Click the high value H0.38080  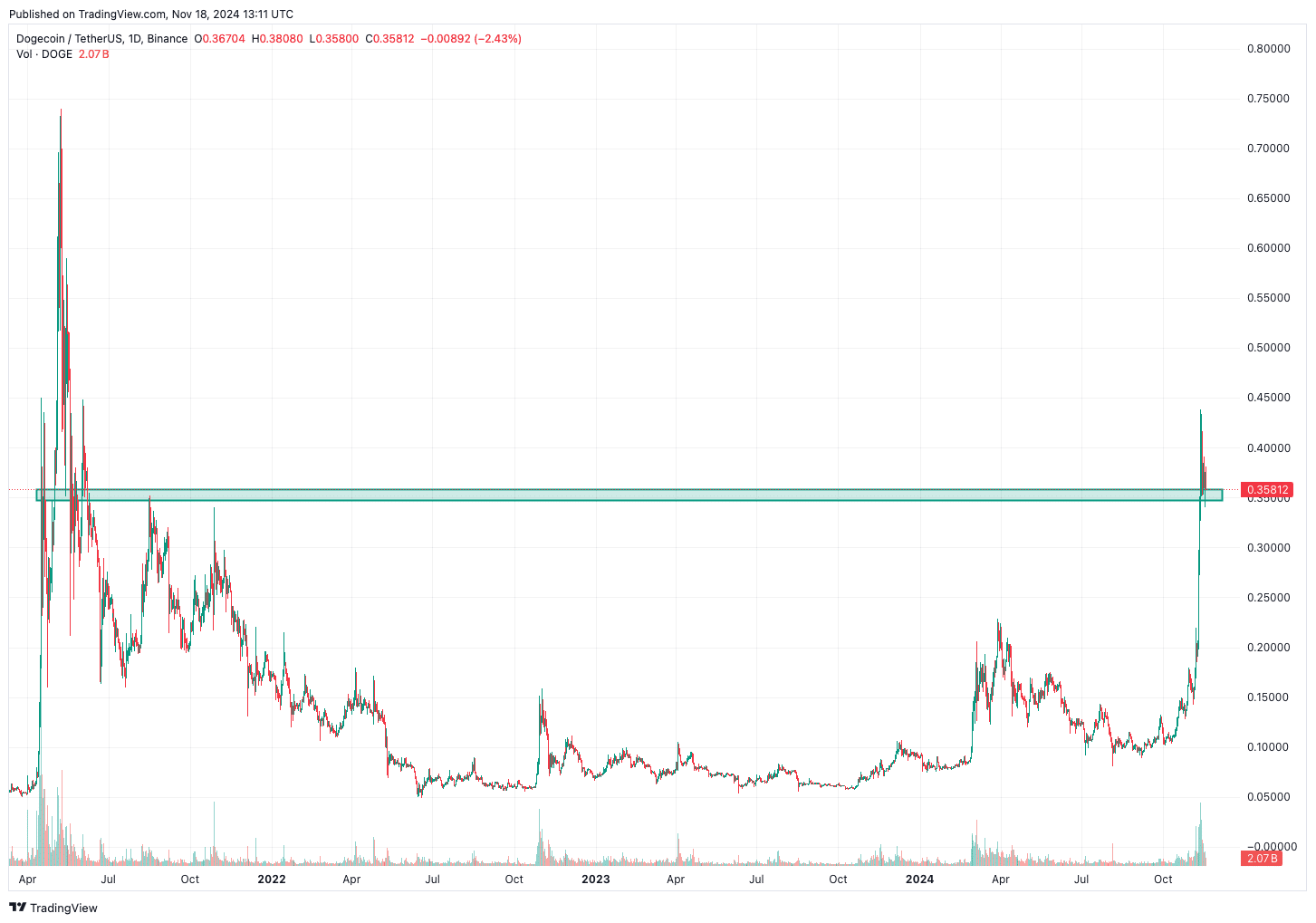(x=277, y=39)
